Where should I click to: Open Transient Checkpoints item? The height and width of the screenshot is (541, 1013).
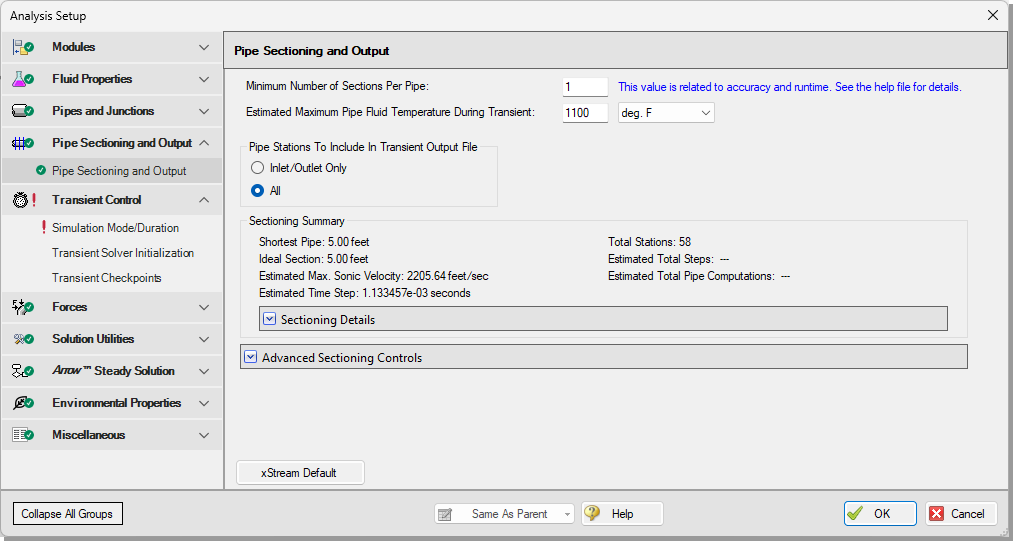pos(107,278)
